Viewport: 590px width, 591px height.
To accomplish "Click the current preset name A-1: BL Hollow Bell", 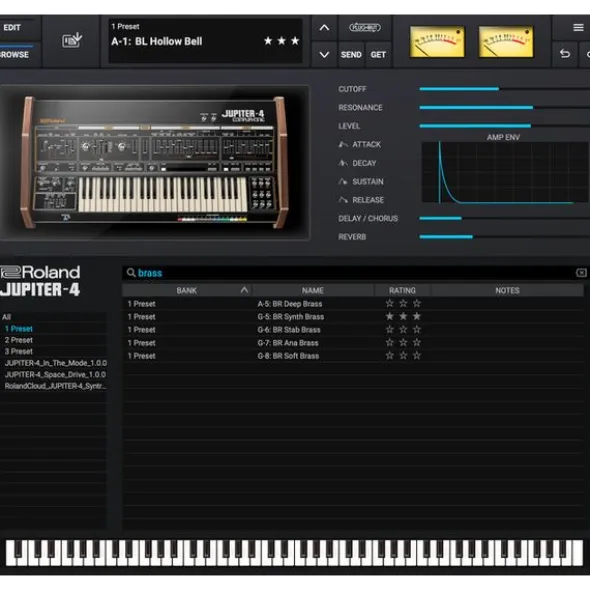I will click(157, 41).
